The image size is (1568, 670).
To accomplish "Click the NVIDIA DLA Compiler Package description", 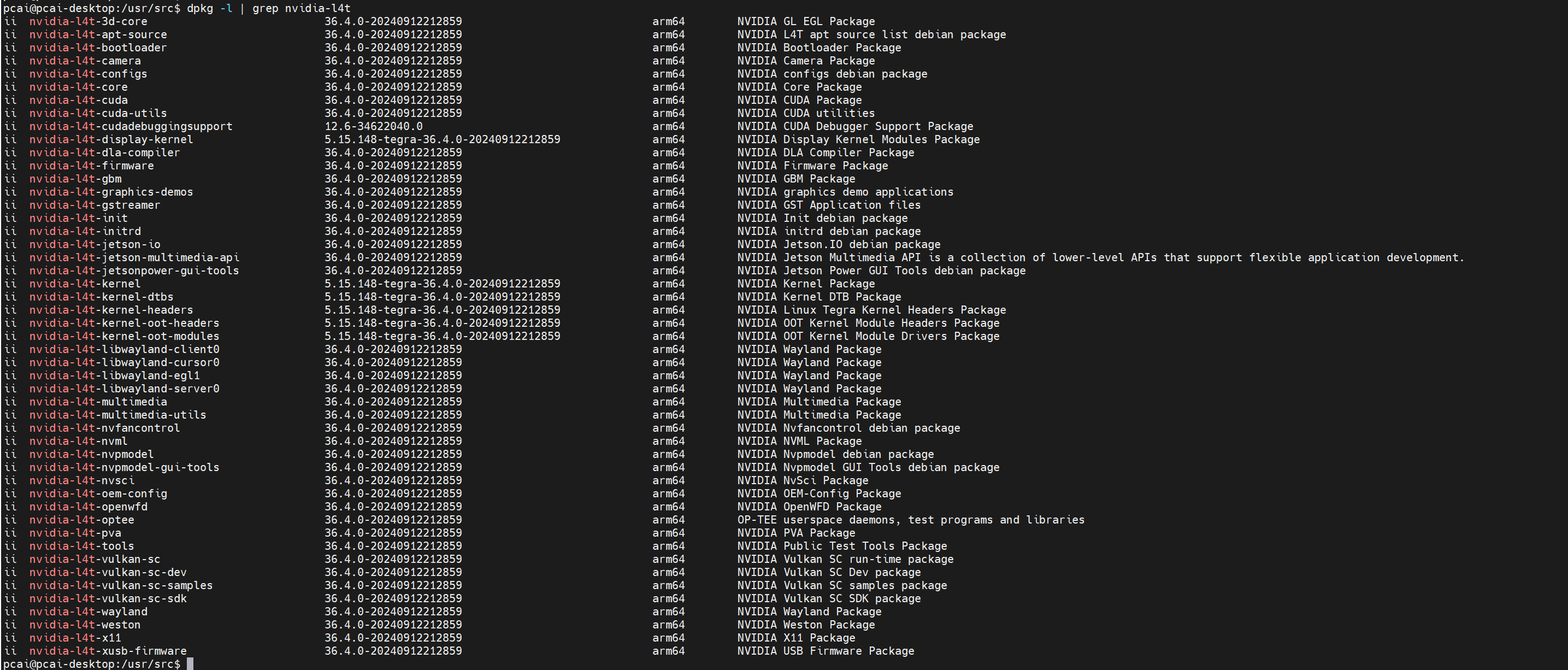I will pos(826,153).
